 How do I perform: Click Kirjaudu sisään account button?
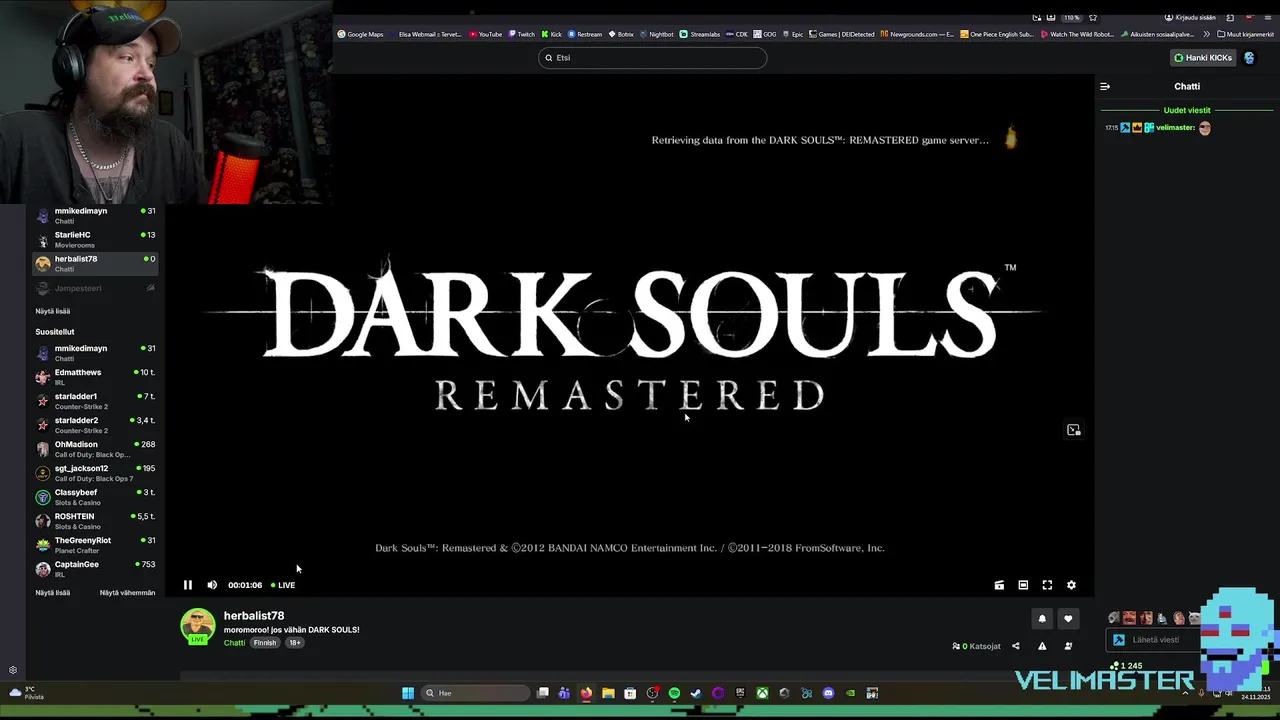point(1190,17)
